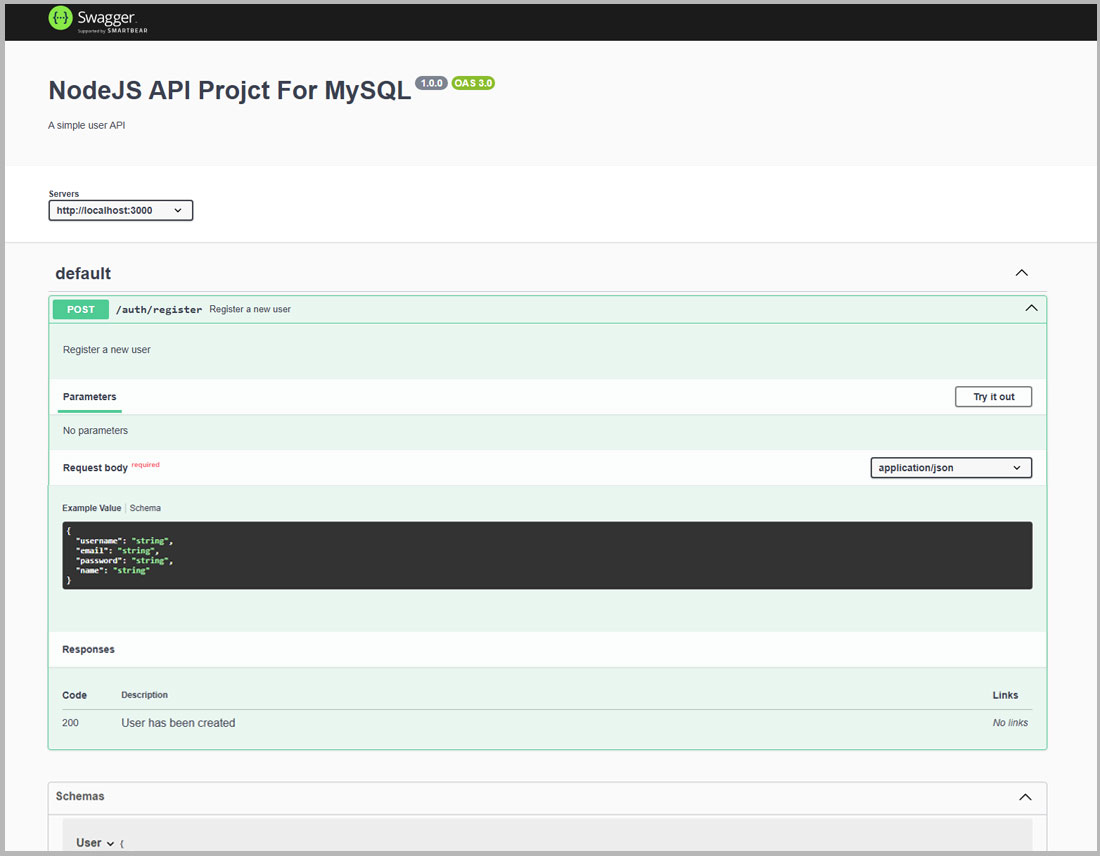Select the Example Value tab
Viewport: 1100px width, 856px height.
tap(91, 508)
